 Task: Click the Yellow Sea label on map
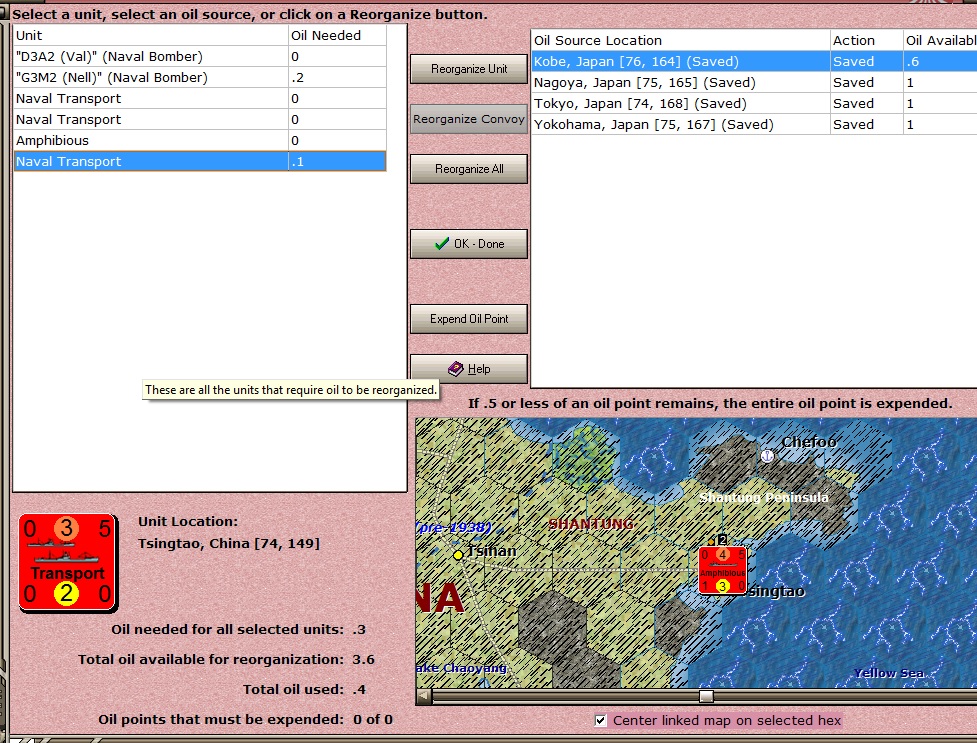pyautogui.click(x=889, y=673)
